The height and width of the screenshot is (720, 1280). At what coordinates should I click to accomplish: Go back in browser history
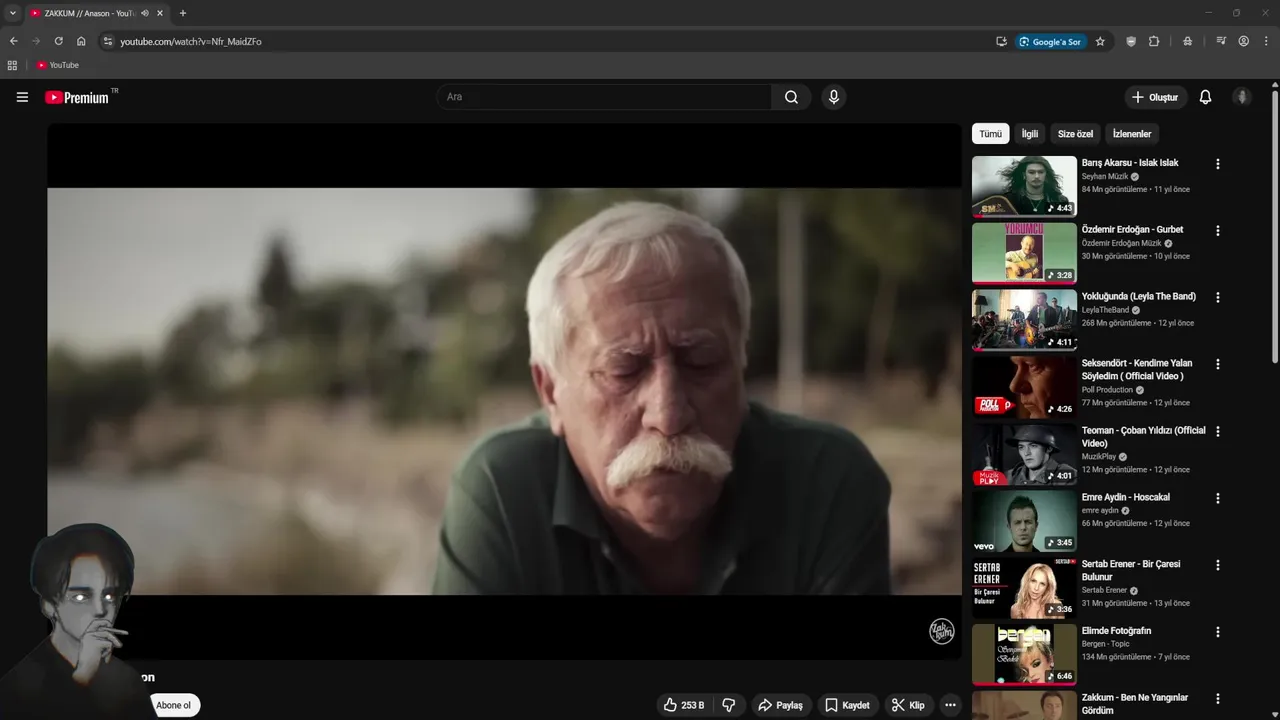click(13, 41)
